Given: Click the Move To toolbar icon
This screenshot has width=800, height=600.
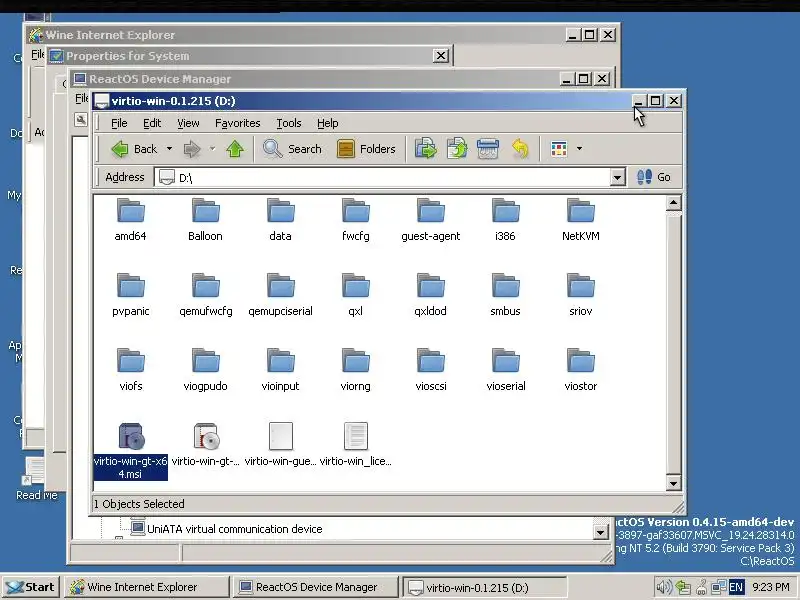Looking at the screenshot, I should tap(426, 149).
